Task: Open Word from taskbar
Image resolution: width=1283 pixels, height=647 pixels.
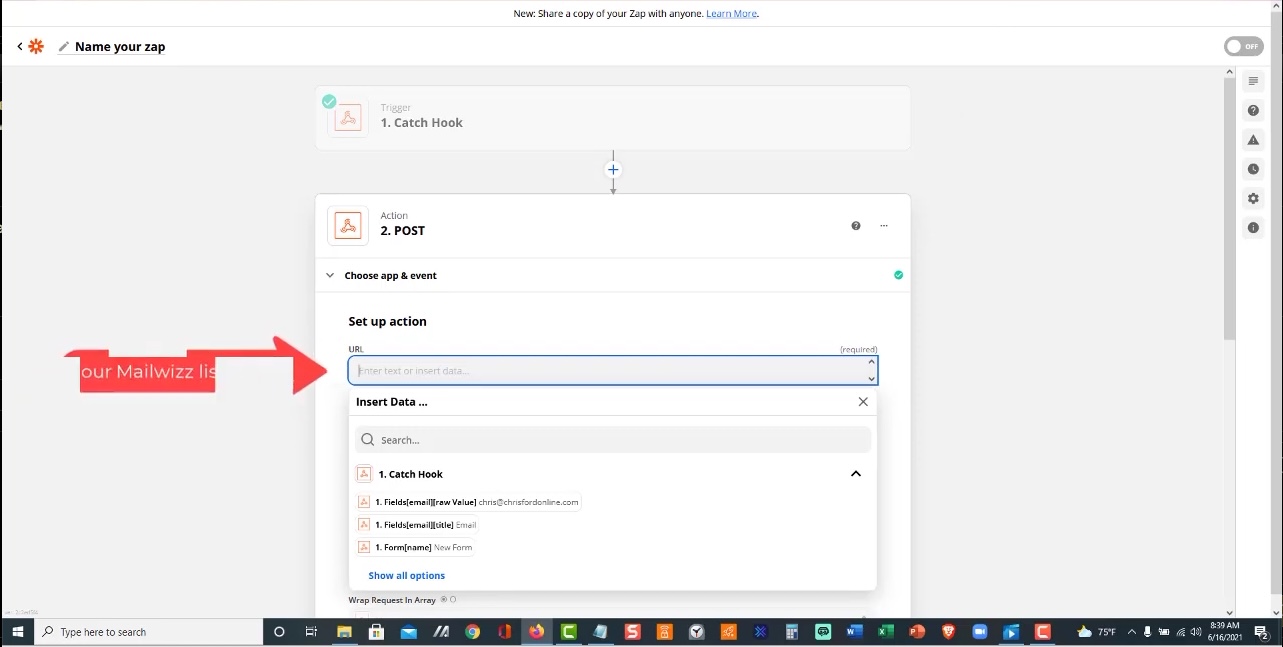Action: tap(854, 632)
